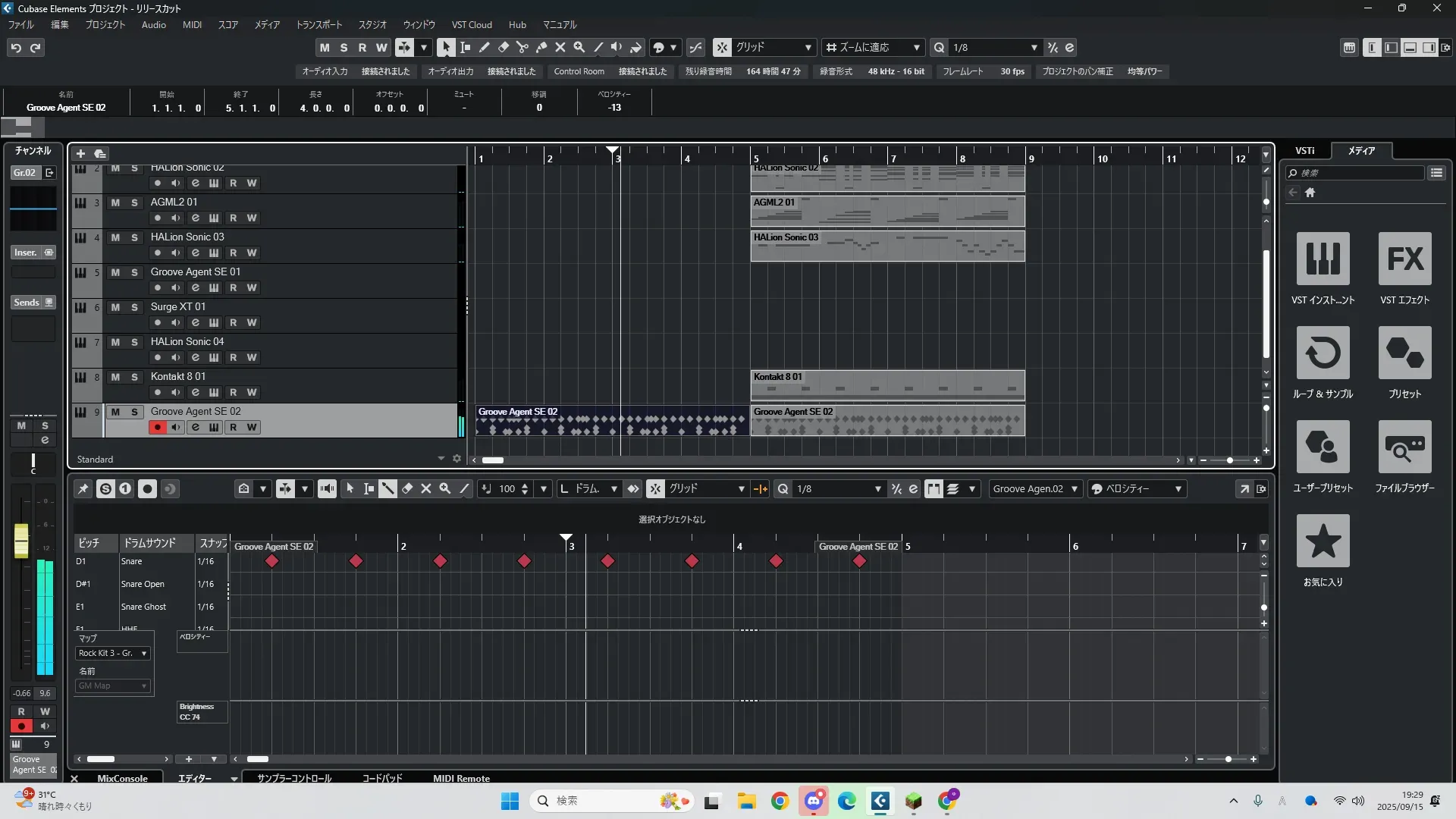Viewport: 1456px width, 819px height.
Task: Click the Undo arrow in the toolbar
Action: [x=16, y=48]
